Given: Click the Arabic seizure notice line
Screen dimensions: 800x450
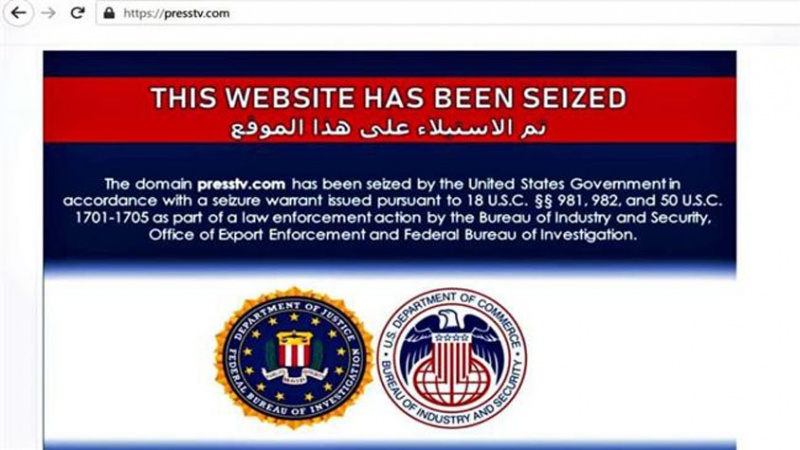Looking at the screenshot, I should click(x=389, y=128).
